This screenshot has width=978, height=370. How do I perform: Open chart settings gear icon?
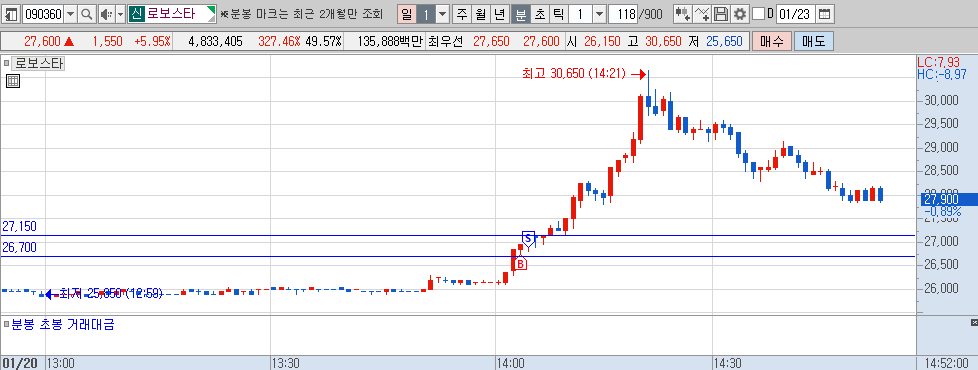click(x=740, y=13)
